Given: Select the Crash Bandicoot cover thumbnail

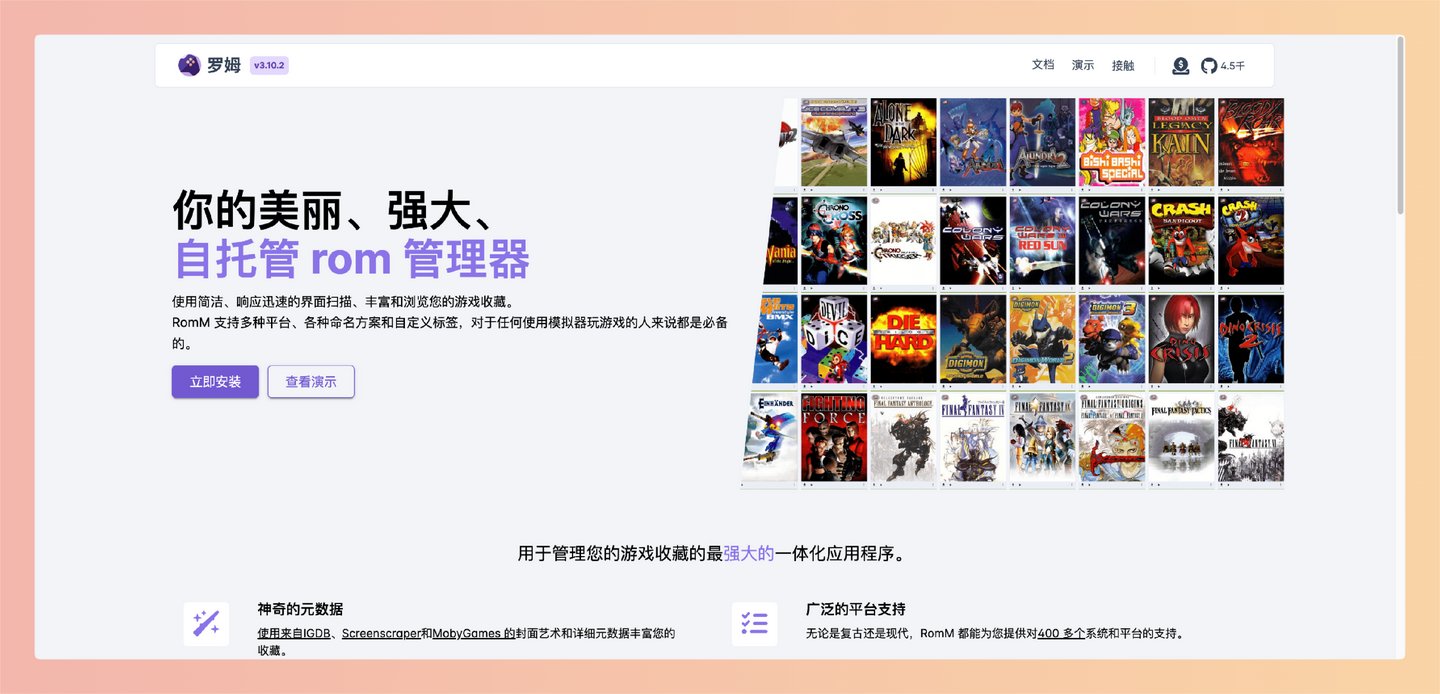Looking at the screenshot, I should (x=1180, y=240).
